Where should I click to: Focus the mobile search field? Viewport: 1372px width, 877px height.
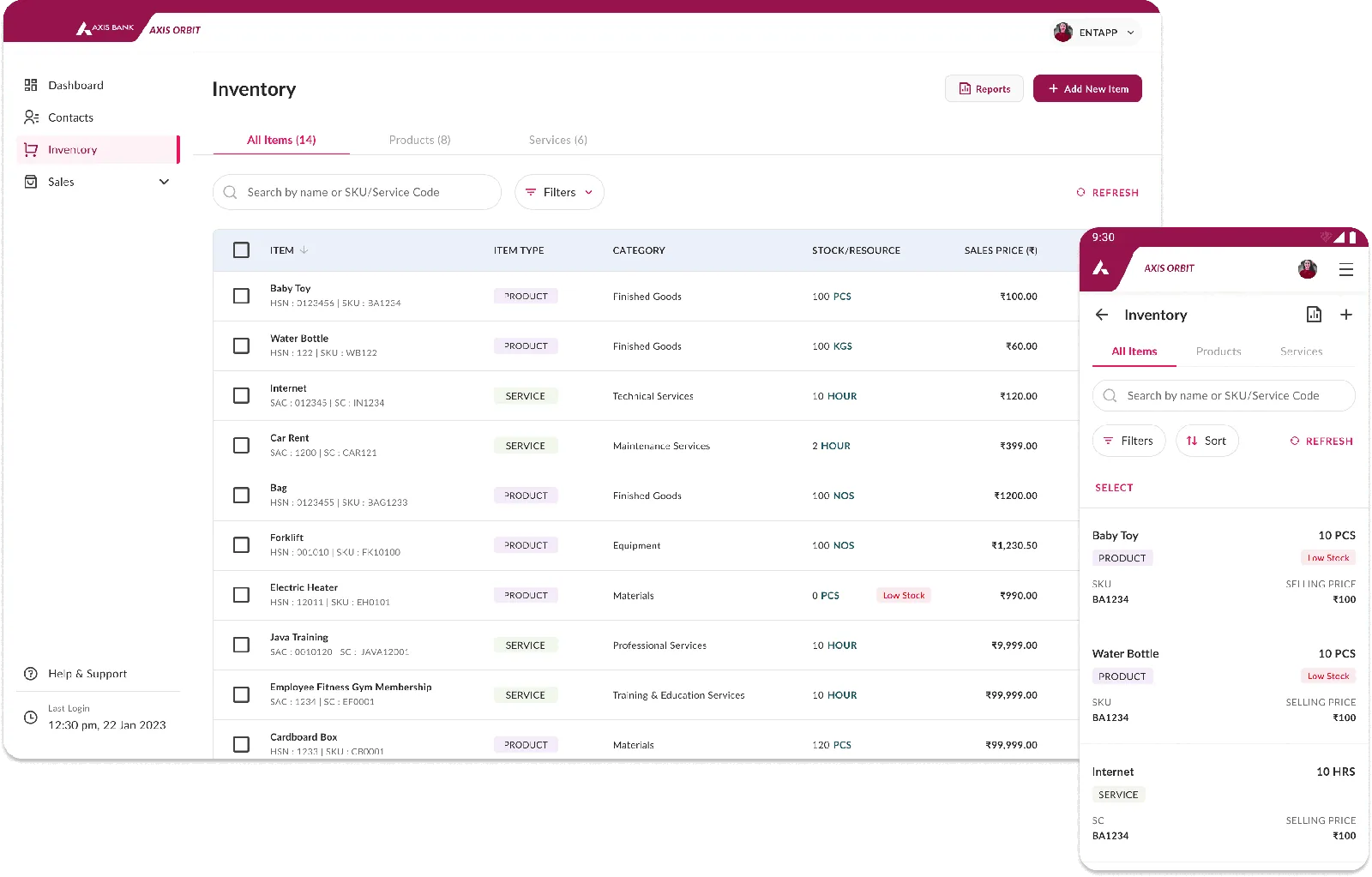coord(1224,395)
